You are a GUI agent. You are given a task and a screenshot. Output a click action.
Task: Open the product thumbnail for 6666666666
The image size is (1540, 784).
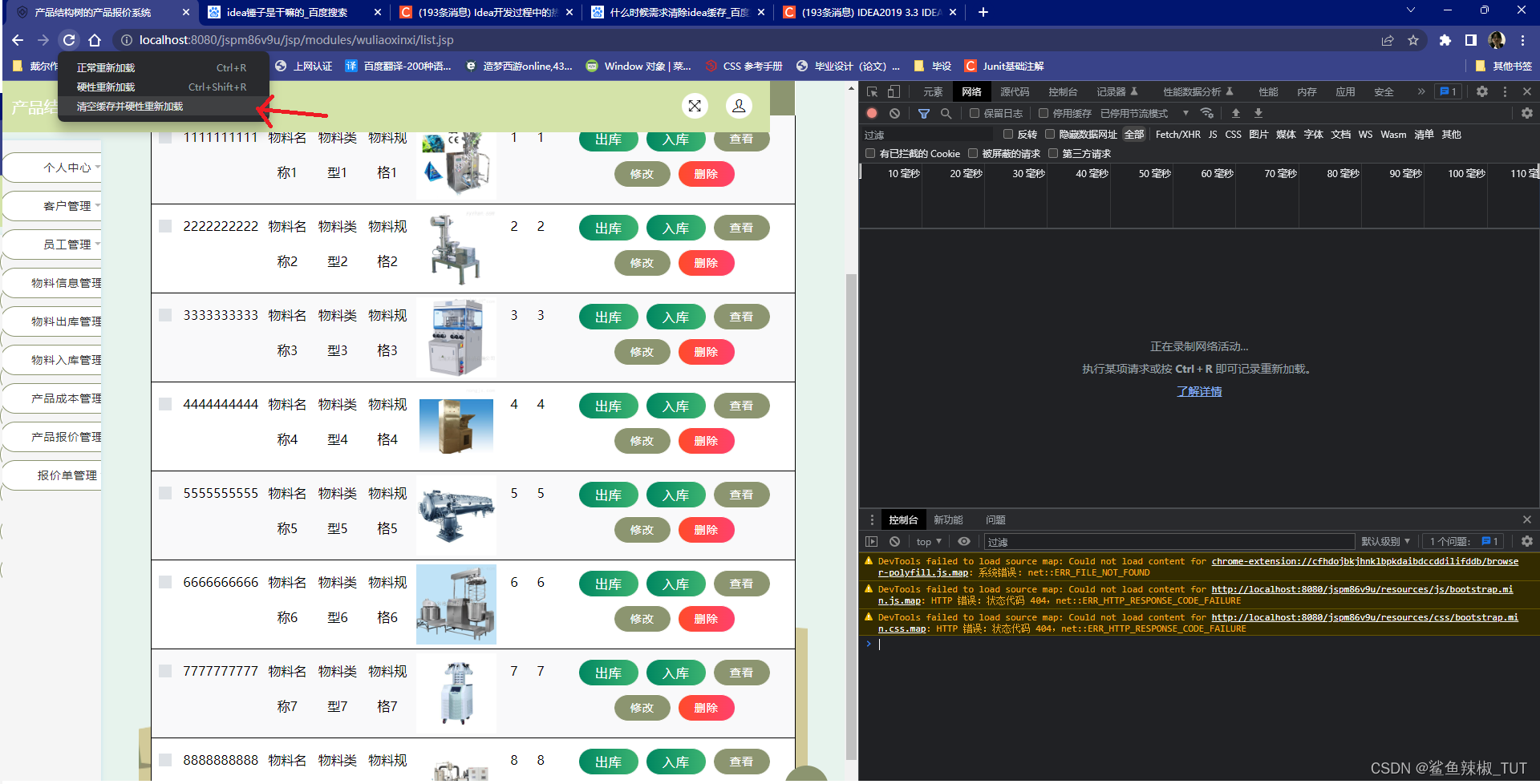pos(456,604)
